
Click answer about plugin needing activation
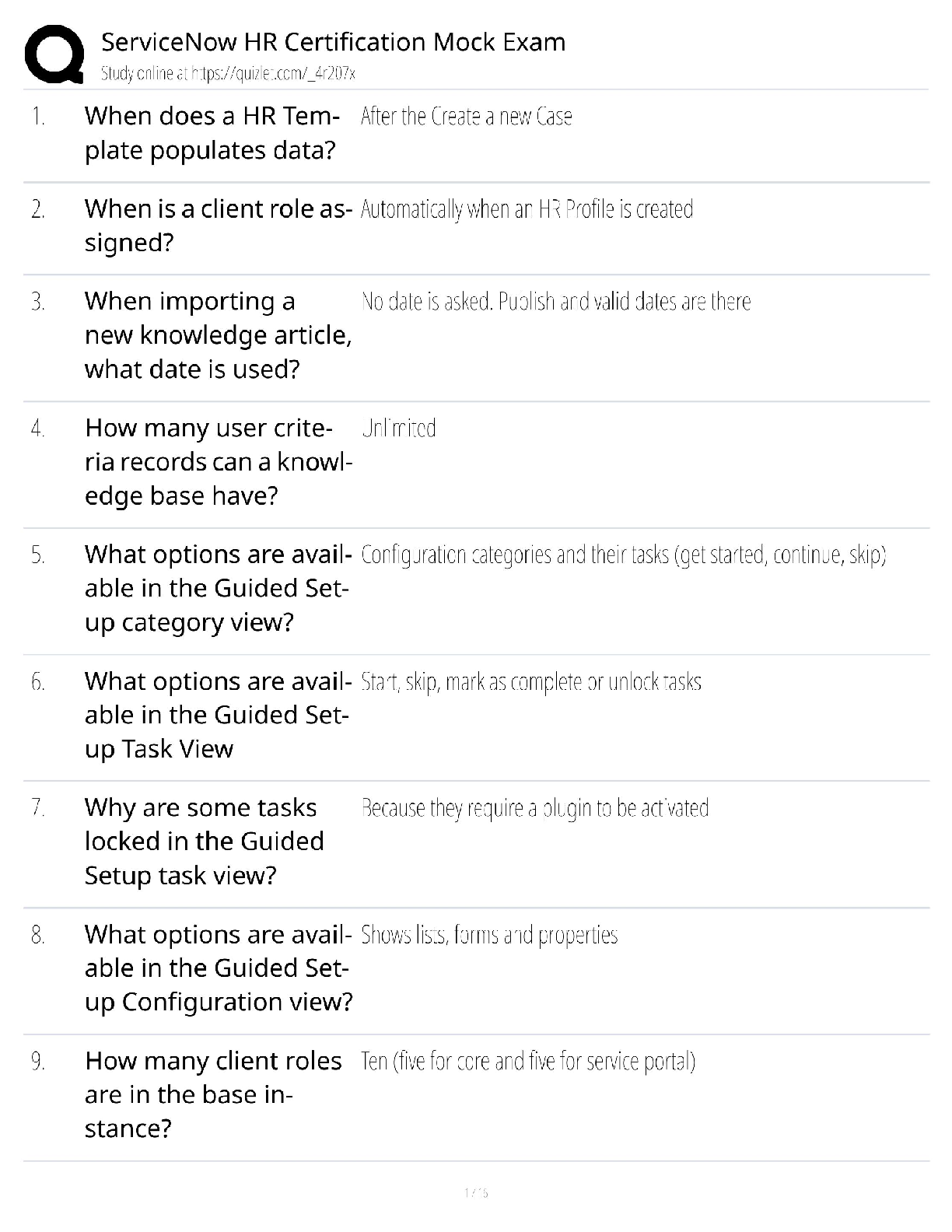535,809
